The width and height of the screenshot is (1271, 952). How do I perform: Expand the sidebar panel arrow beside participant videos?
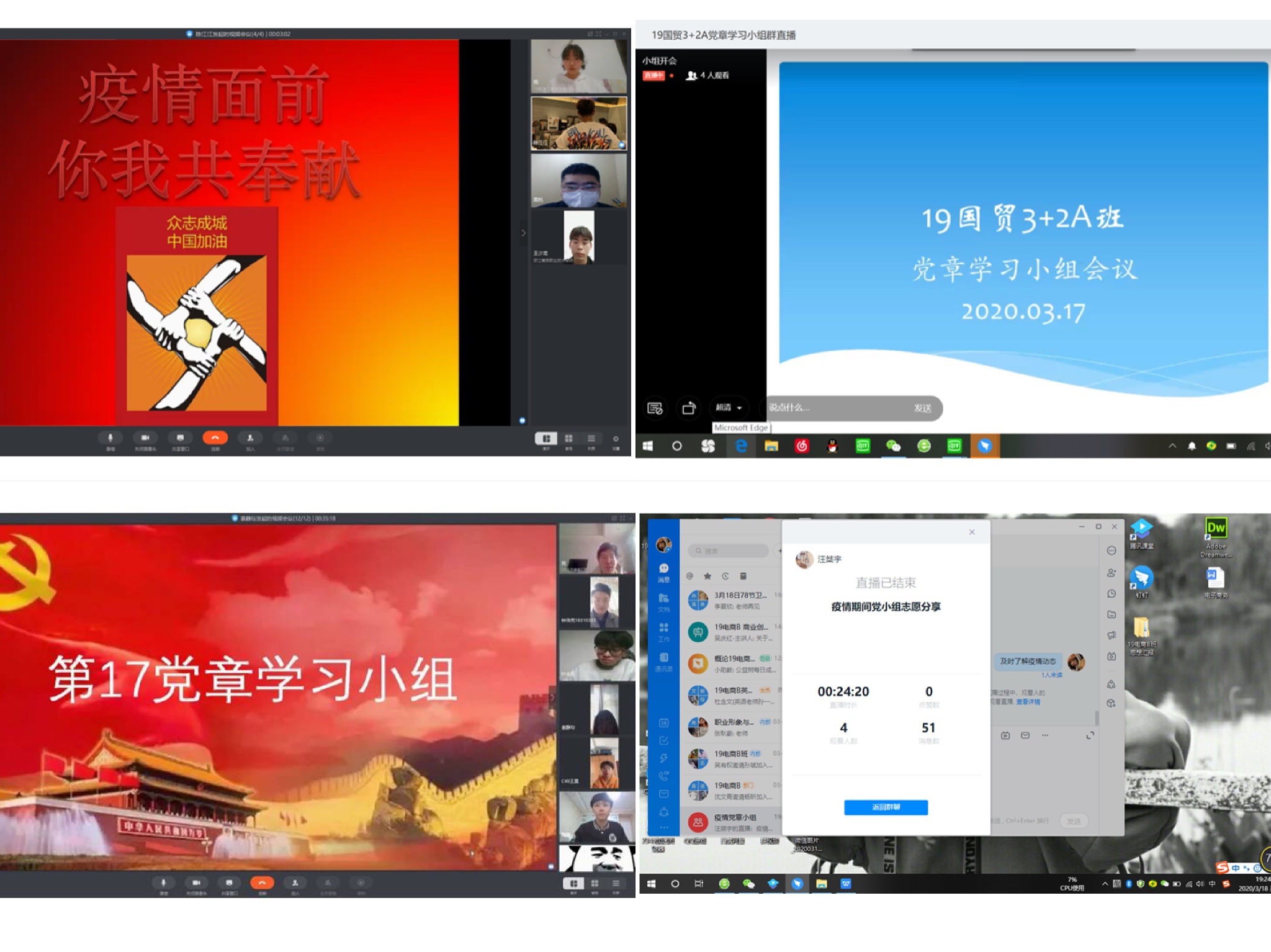(523, 233)
